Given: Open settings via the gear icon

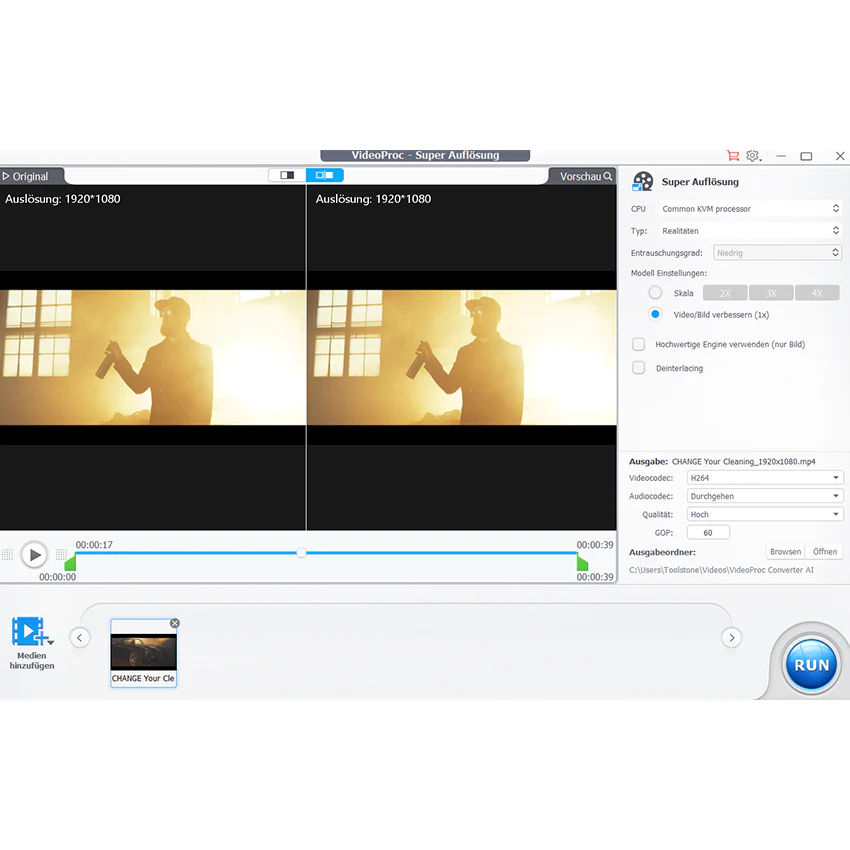Looking at the screenshot, I should [753, 156].
